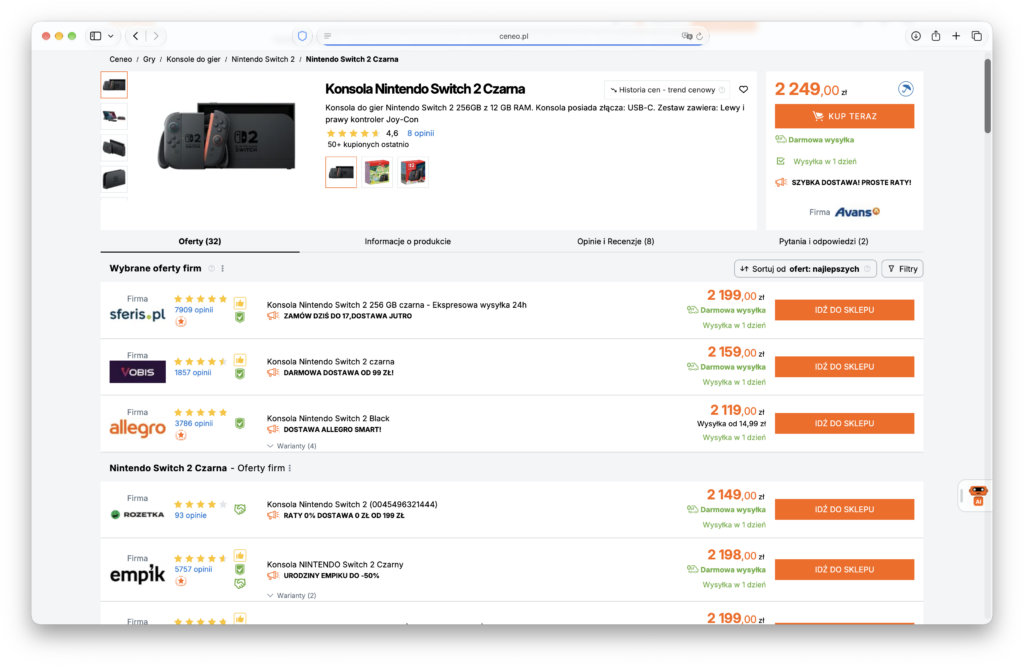This screenshot has width=1024, height=666.
Task: Switch to Opinie i Recenzje (8) tab
Action: pos(615,242)
